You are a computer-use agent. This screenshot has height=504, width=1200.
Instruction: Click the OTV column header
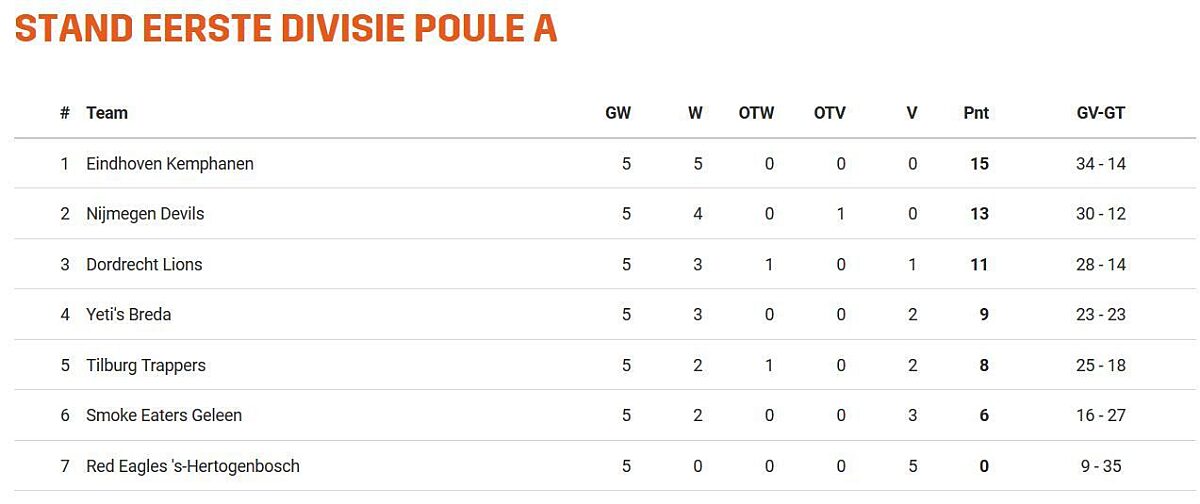pyautogui.click(x=829, y=113)
